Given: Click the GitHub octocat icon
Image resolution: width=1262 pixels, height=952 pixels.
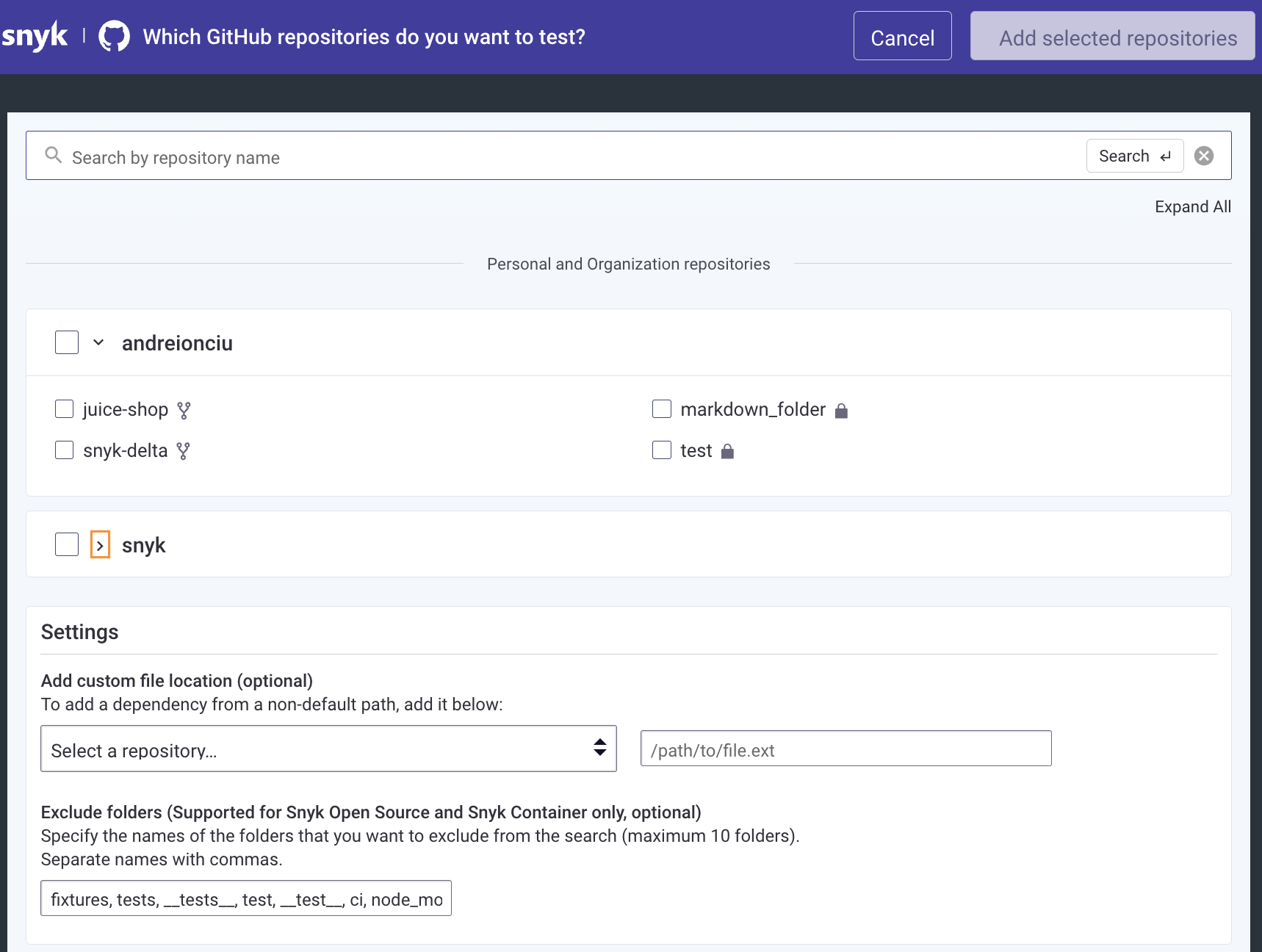Looking at the screenshot, I should pyautogui.click(x=114, y=37).
